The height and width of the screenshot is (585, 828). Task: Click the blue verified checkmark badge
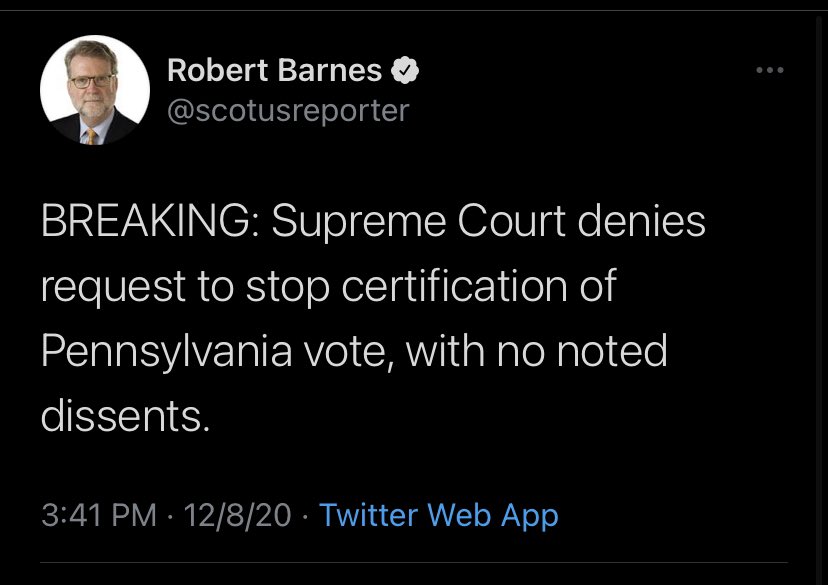tap(405, 70)
